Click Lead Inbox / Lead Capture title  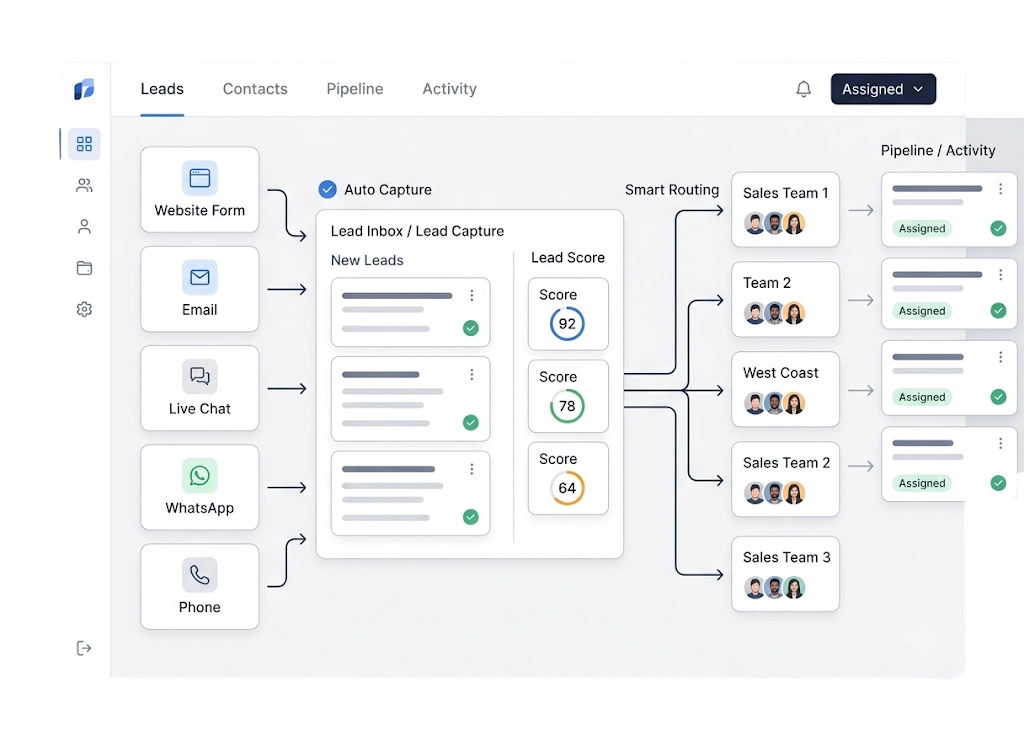coord(417,231)
